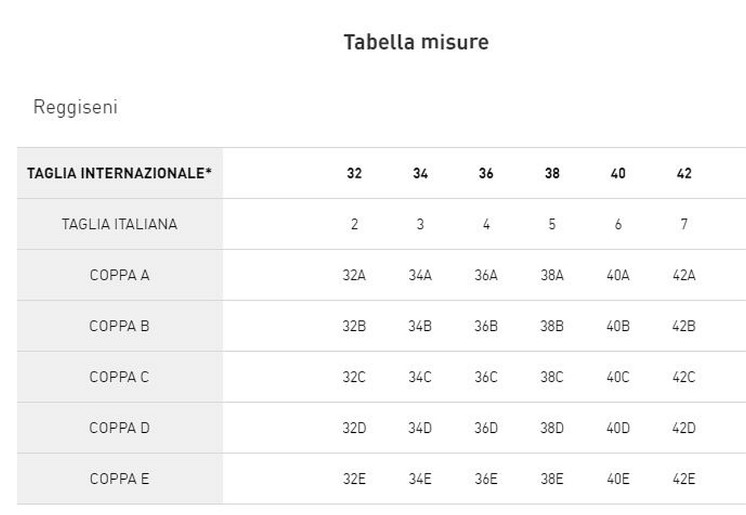Click the COPPA E row label
The image size is (746, 515).
click(x=119, y=479)
